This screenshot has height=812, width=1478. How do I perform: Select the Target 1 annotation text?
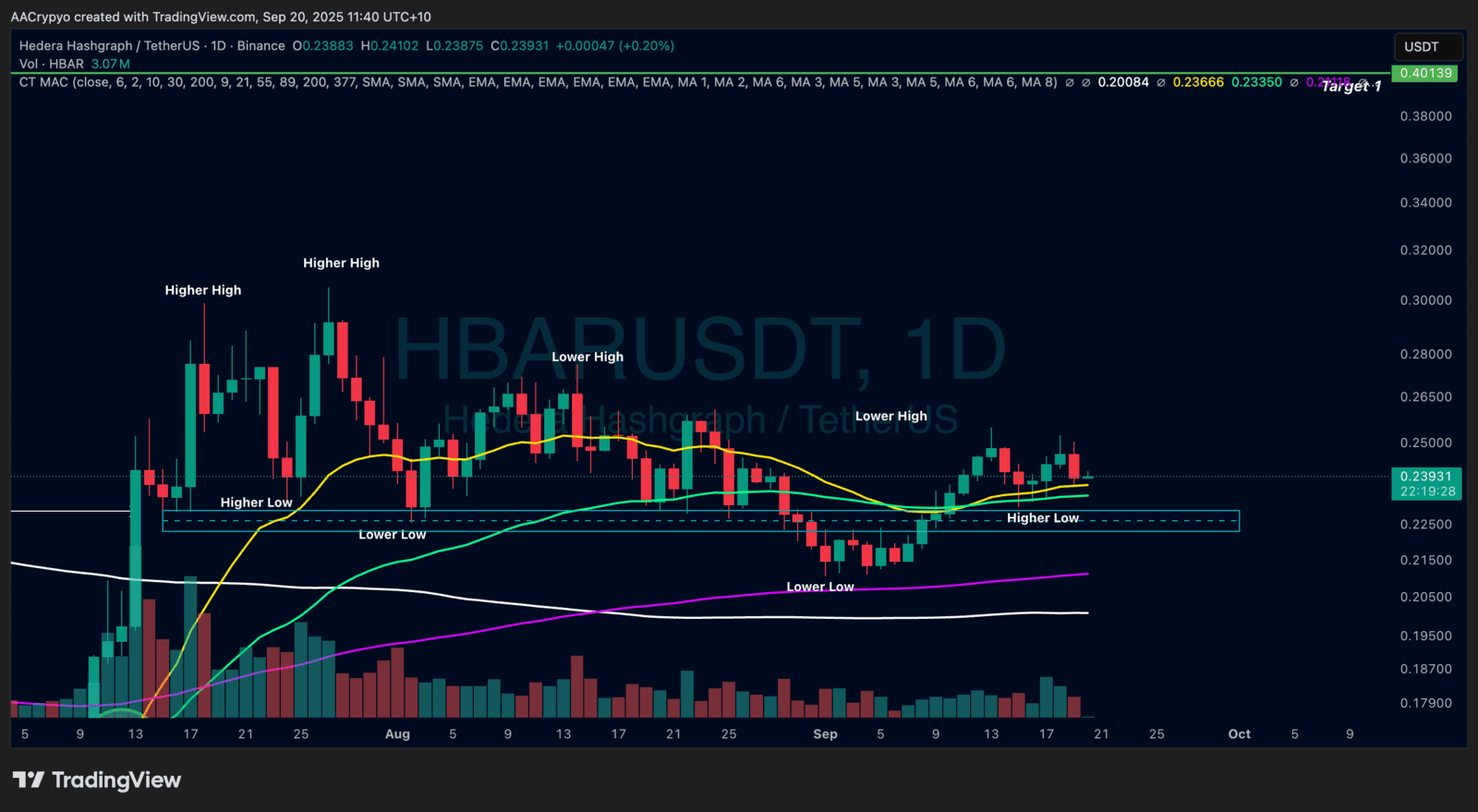pyautogui.click(x=1351, y=86)
